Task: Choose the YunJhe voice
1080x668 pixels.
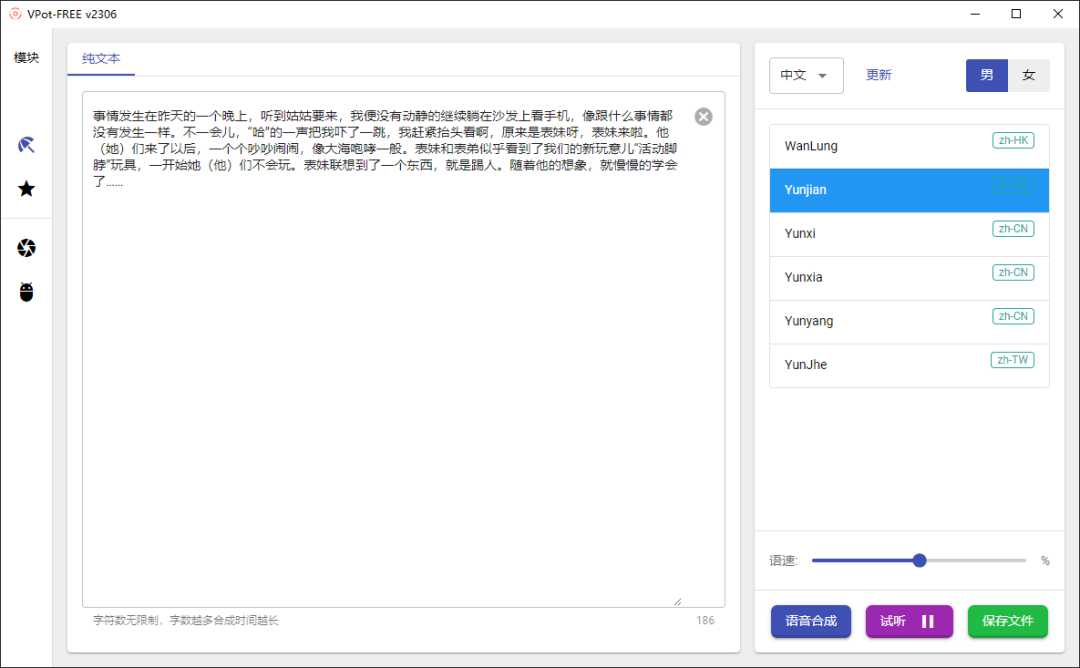Action: click(909, 365)
